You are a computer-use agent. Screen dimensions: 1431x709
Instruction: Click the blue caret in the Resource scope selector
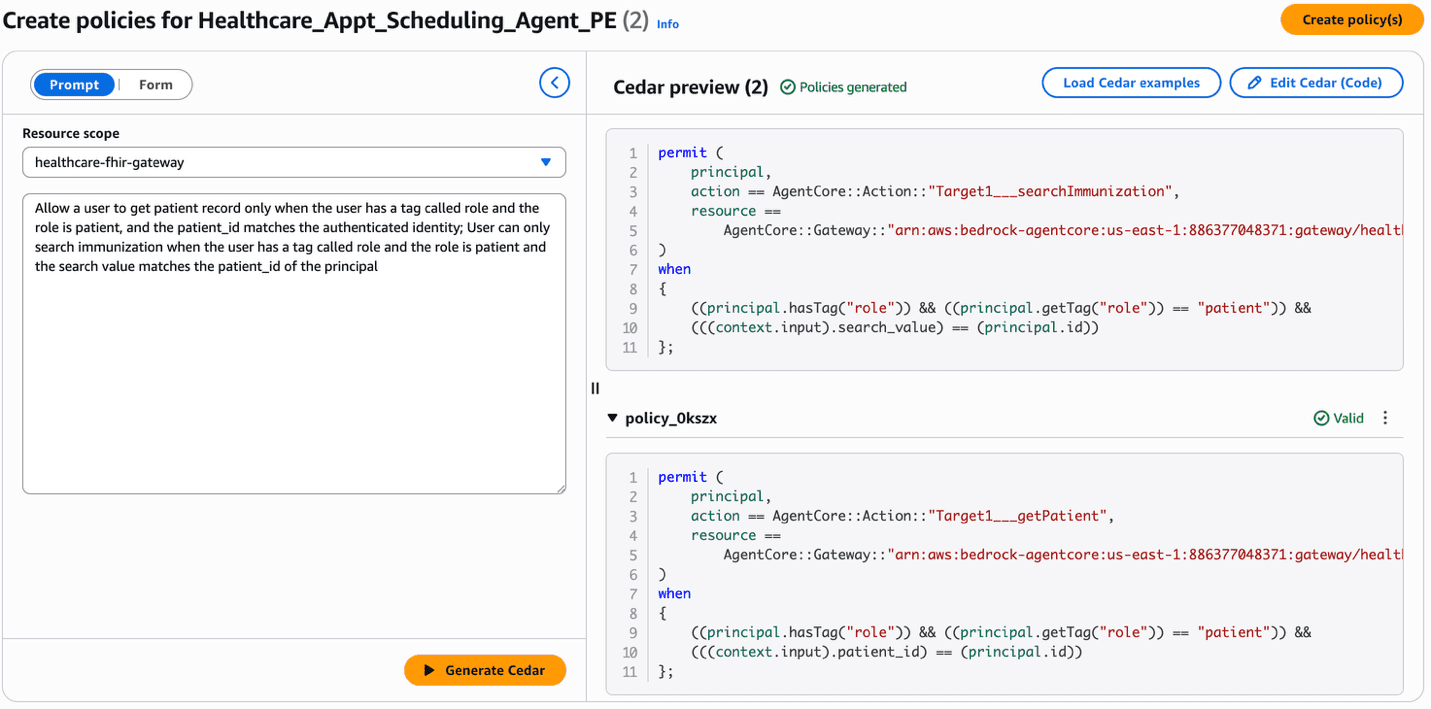point(546,162)
